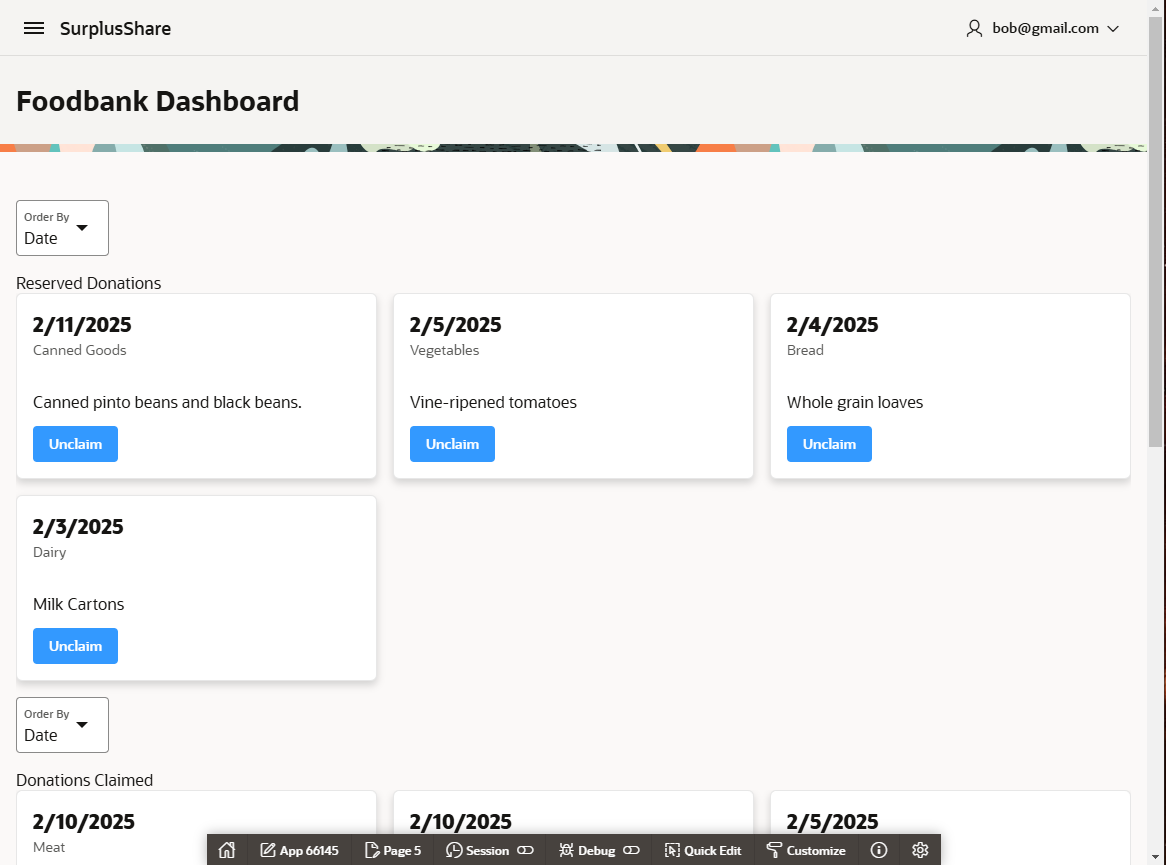
Task: Click the user profile icon
Action: (x=973, y=28)
